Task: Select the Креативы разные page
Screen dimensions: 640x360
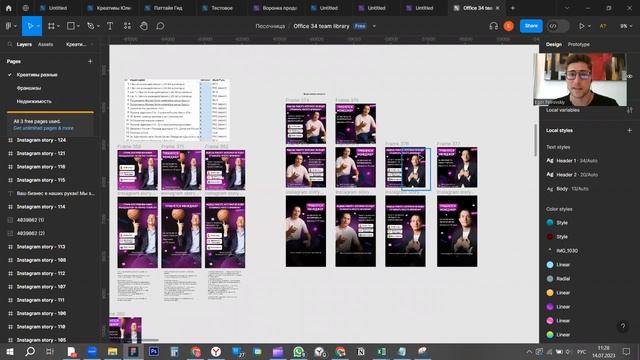Action: (37, 75)
